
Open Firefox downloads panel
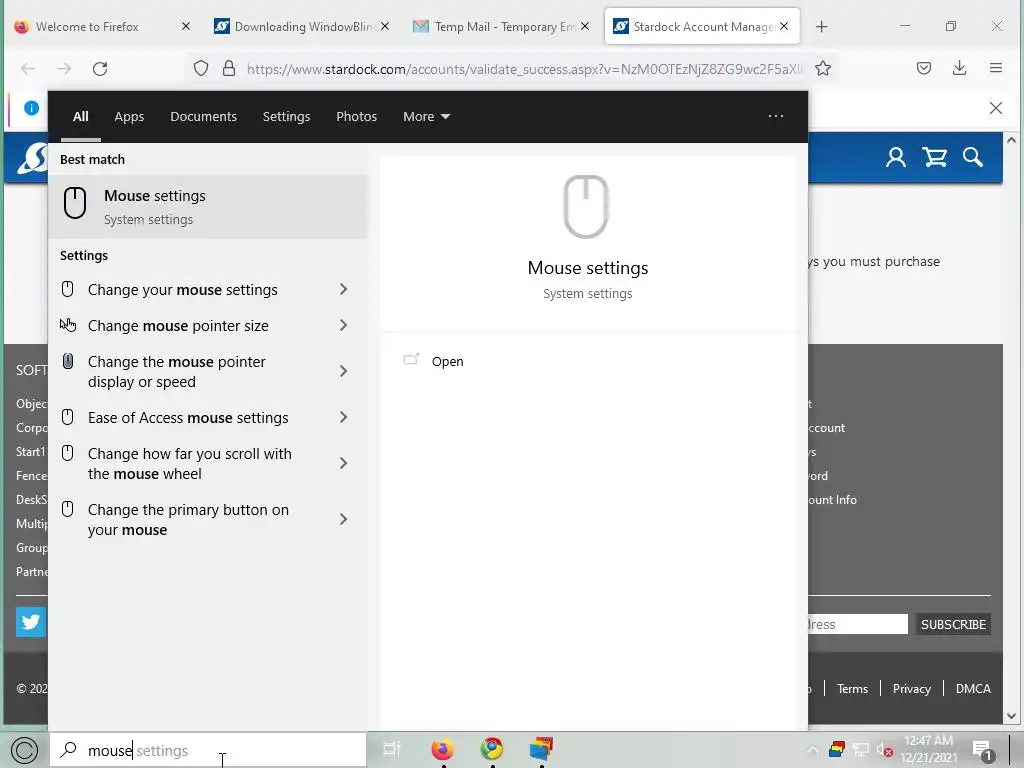[x=959, y=68]
